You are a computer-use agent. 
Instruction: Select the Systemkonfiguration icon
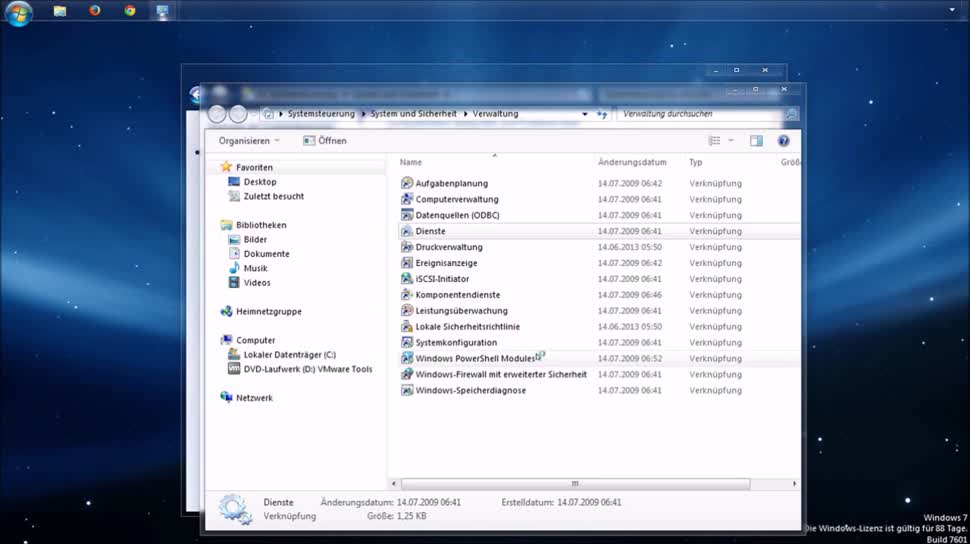[406, 342]
